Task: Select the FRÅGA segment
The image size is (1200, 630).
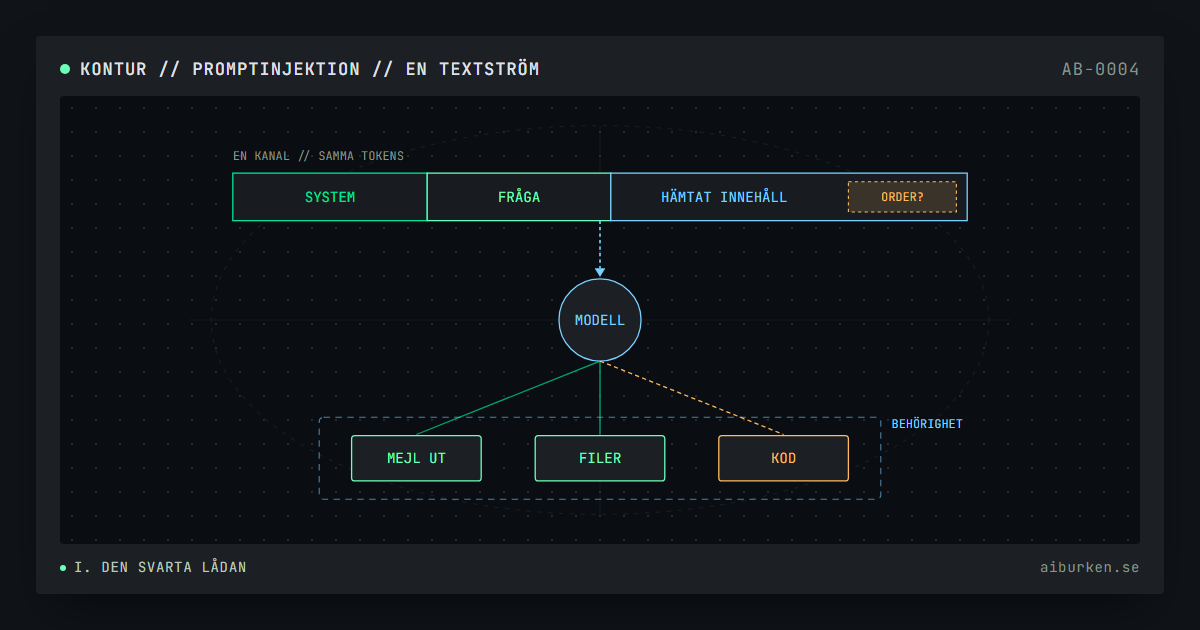Action: [x=519, y=197]
